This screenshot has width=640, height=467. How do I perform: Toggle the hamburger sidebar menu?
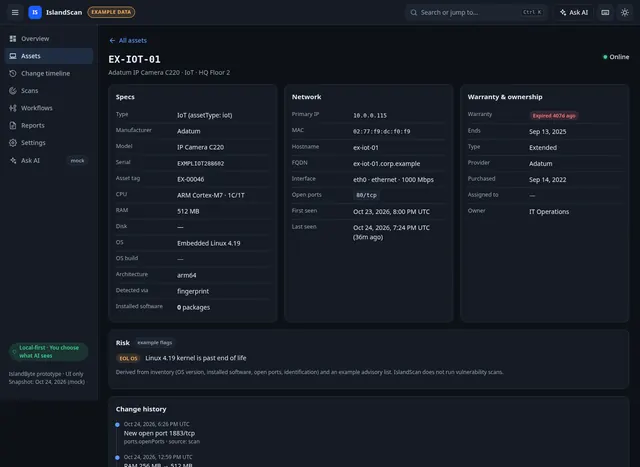[15, 12]
